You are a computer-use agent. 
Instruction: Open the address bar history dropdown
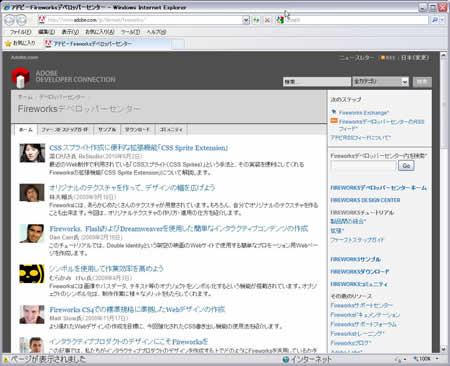[246, 20]
